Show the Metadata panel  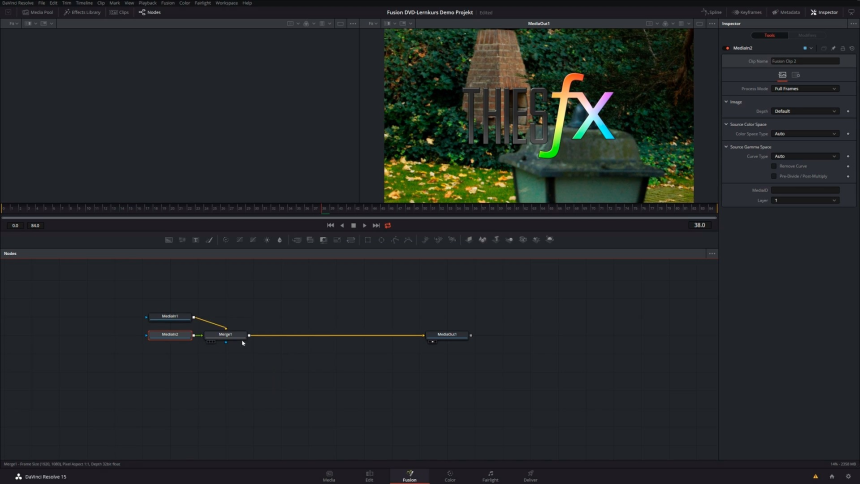pyautogui.click(x=786, y=12)
